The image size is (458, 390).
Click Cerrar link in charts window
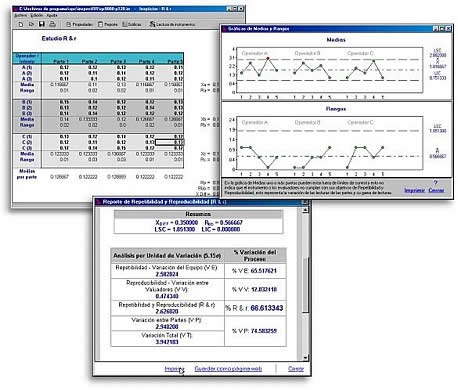coord(436,190)
